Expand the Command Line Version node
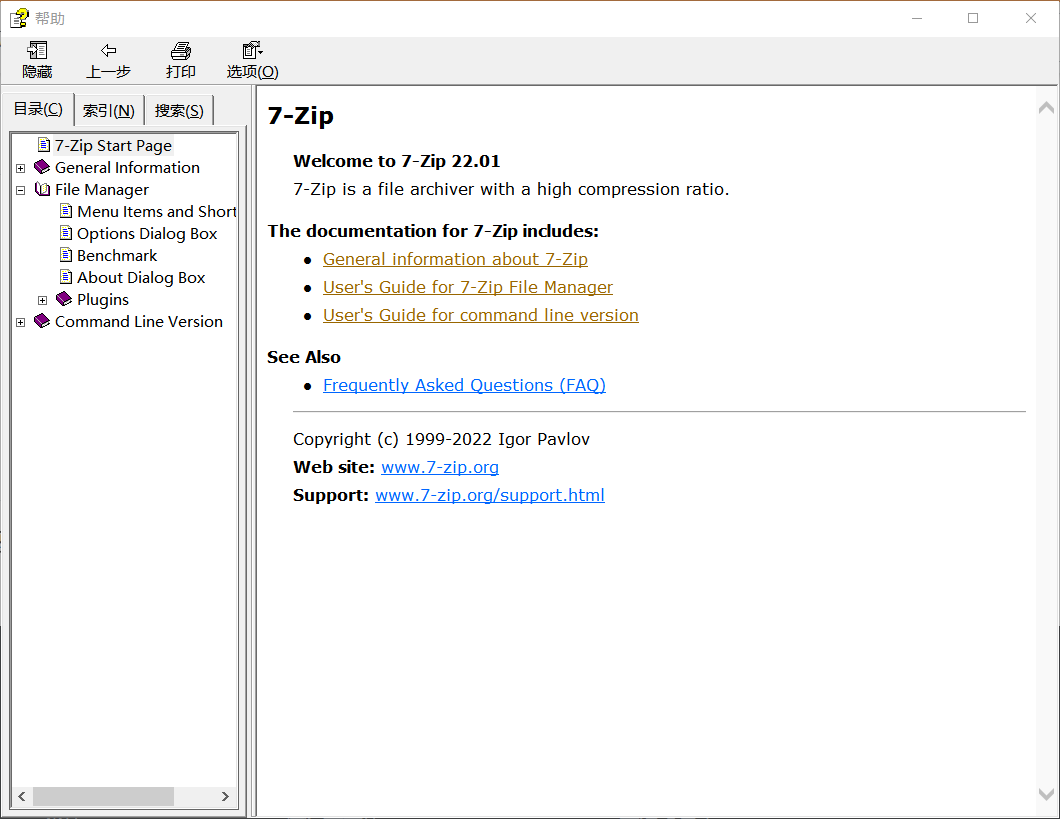Screen dimensions: 1060x819 pyautogui.click(x=20, y=322)
